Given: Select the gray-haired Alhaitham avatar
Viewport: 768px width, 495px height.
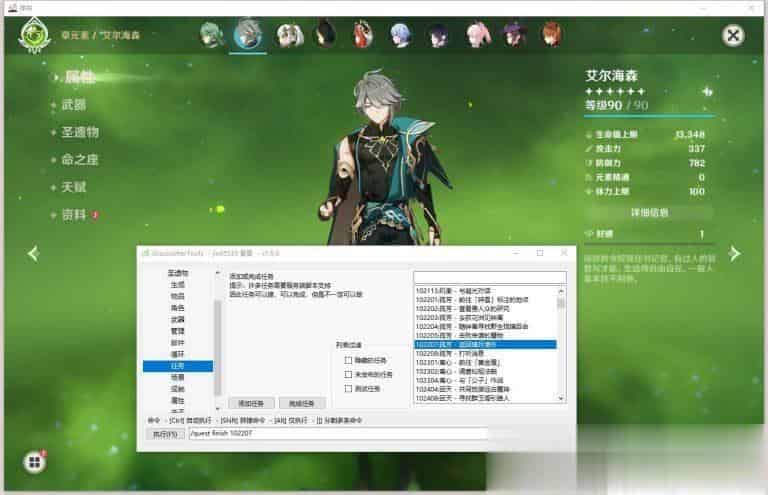Looking at the screenshot, I should (x=248, y=34).
